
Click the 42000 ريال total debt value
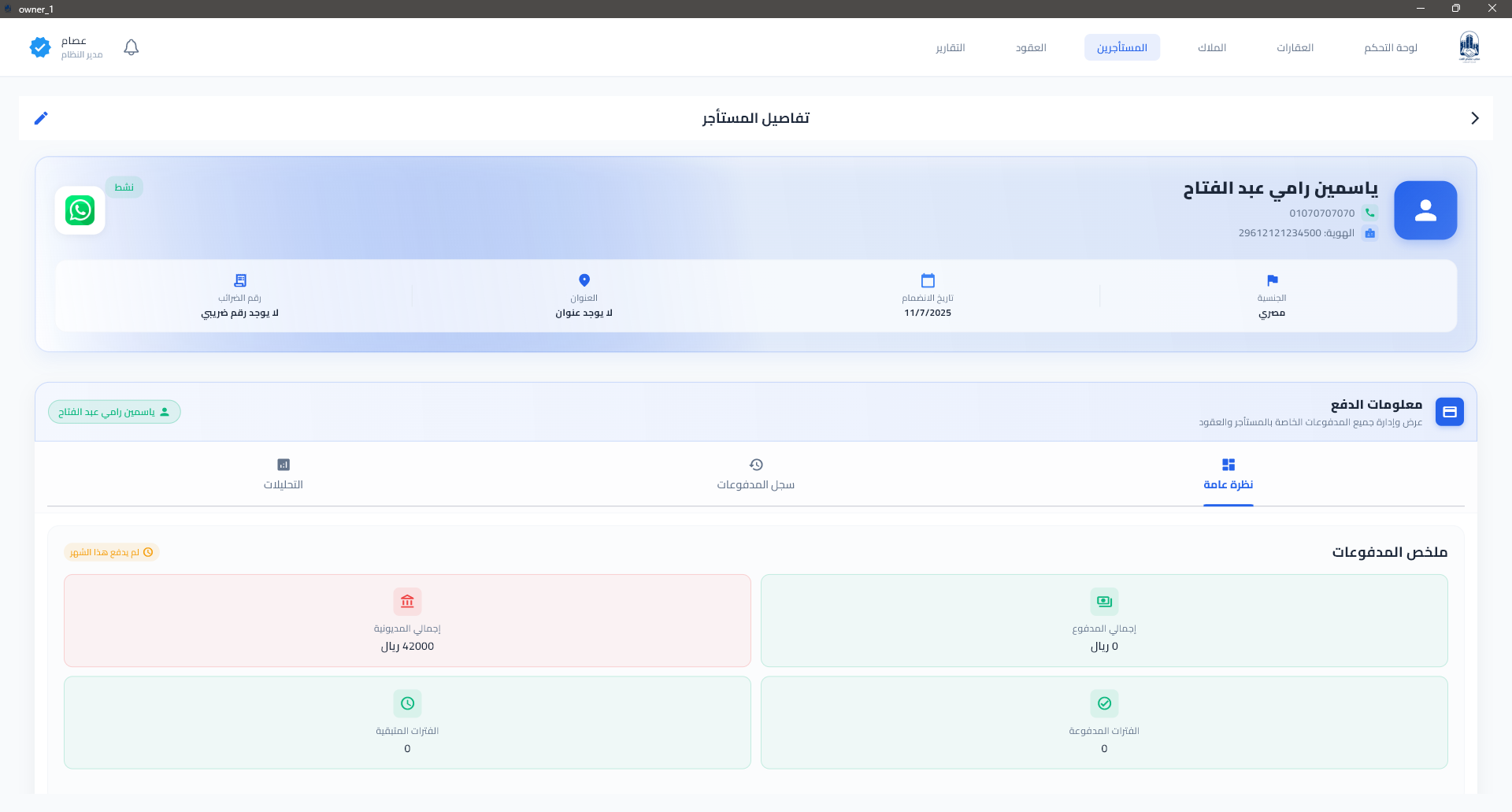coord(407,647)
